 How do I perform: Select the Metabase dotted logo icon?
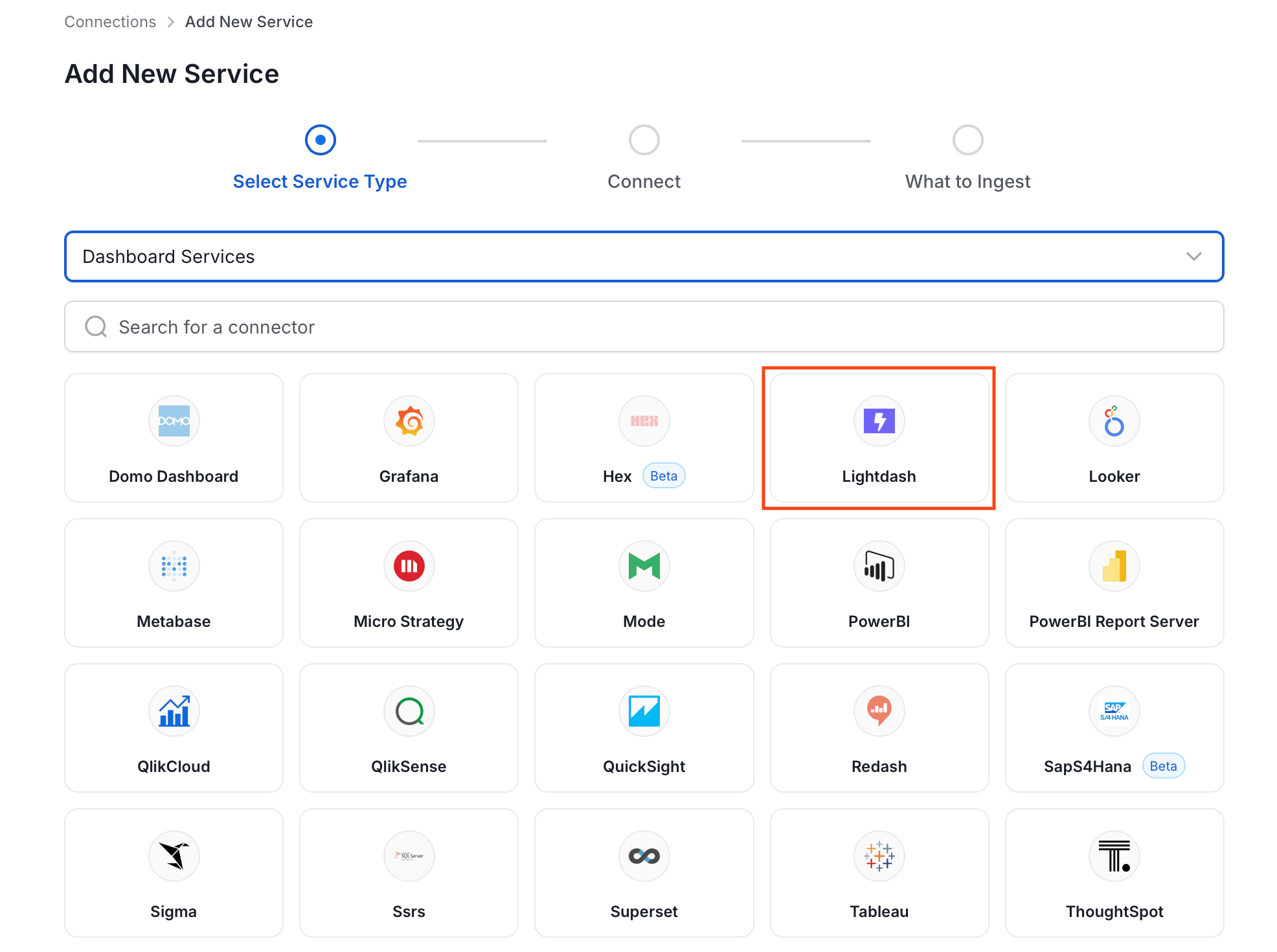point(174,566)
